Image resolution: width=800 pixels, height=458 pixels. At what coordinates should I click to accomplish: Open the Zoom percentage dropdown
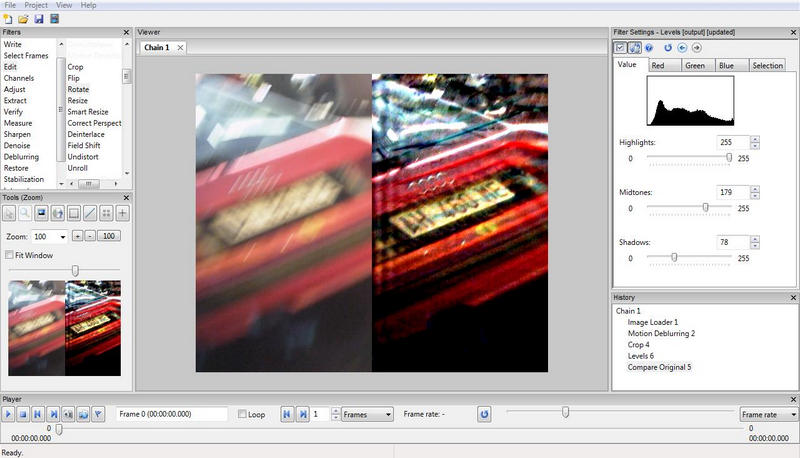tap(63, 237)
